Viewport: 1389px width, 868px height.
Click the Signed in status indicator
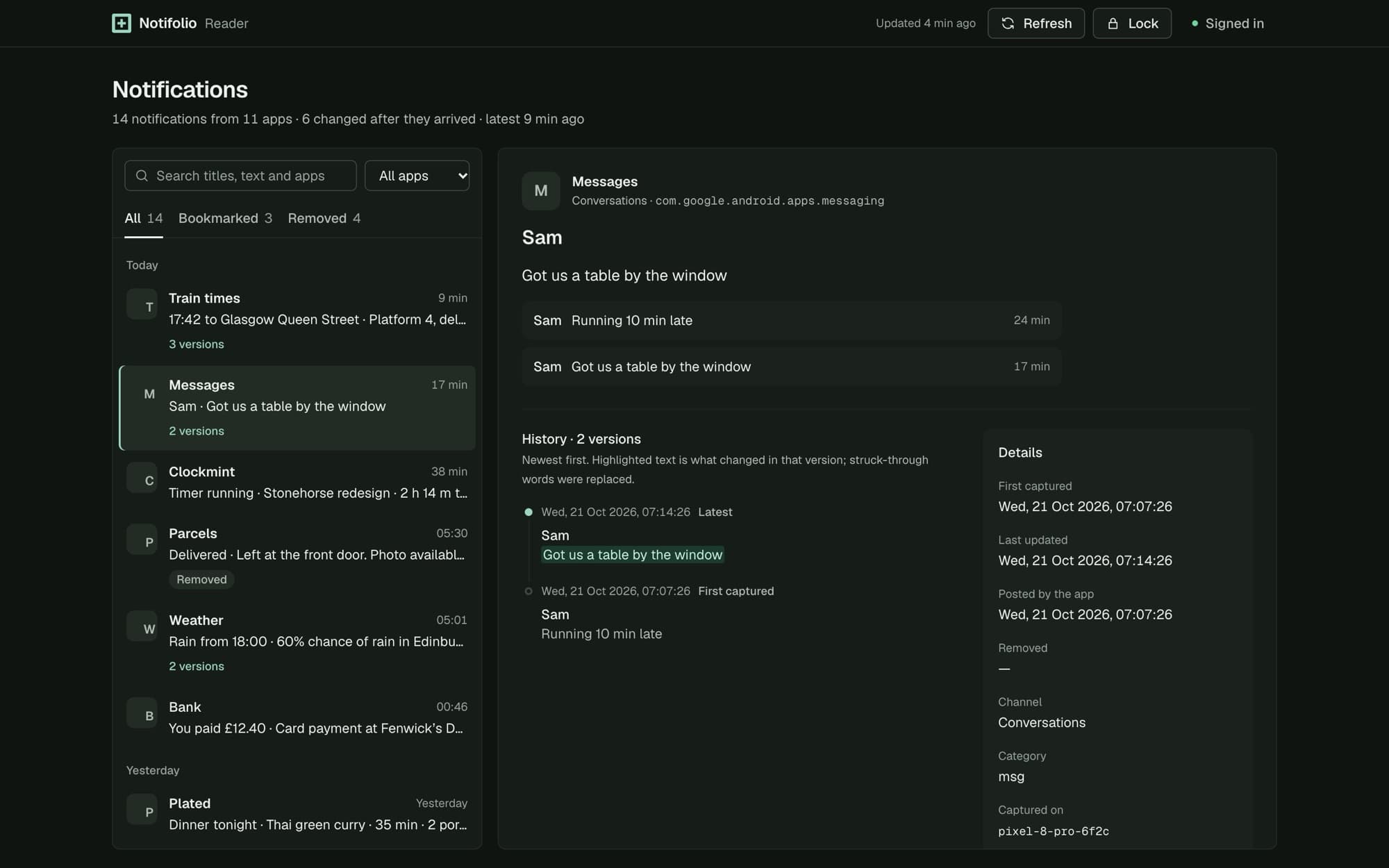tap(1227, 23)
